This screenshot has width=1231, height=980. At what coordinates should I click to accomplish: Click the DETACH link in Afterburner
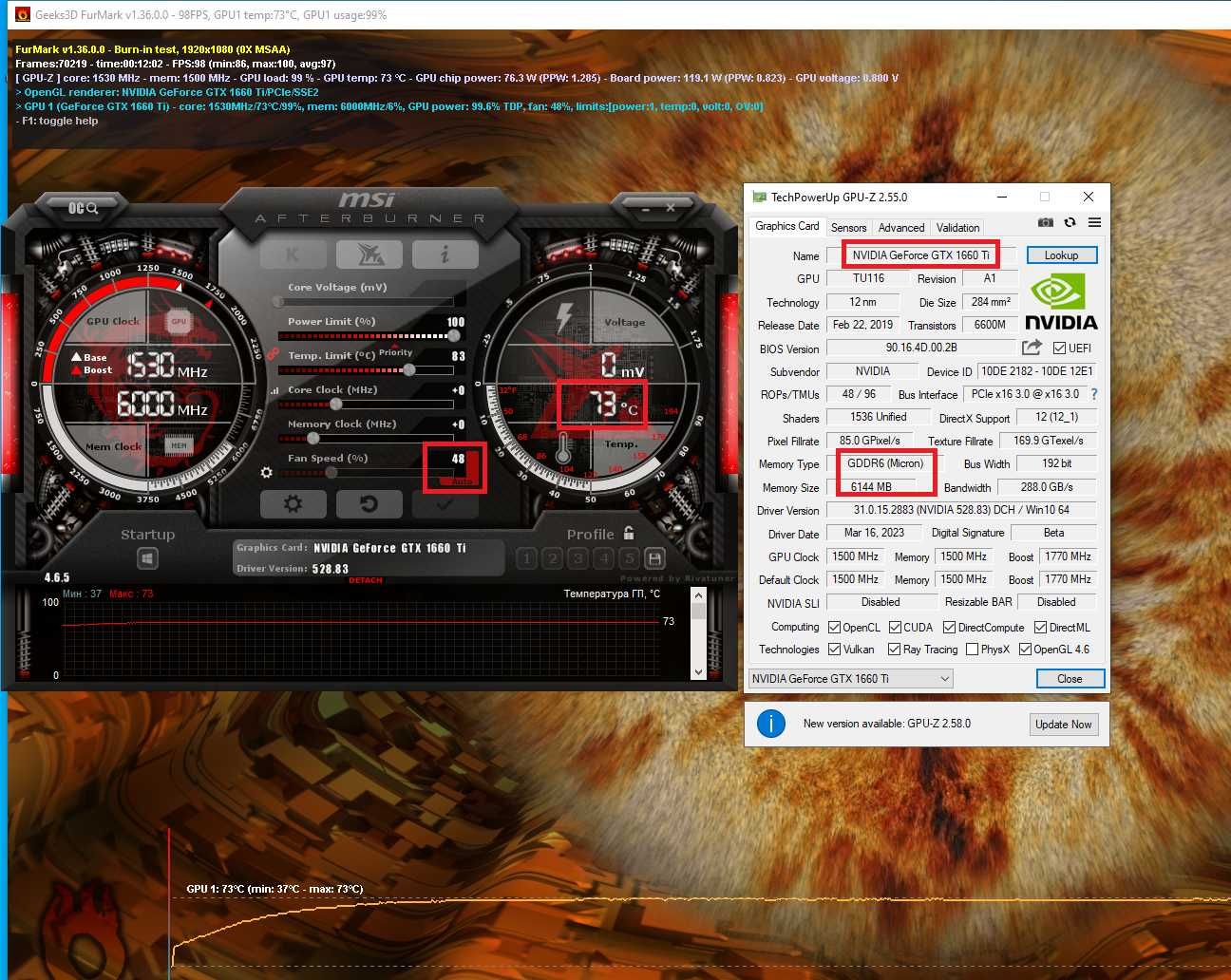[366, 580]
